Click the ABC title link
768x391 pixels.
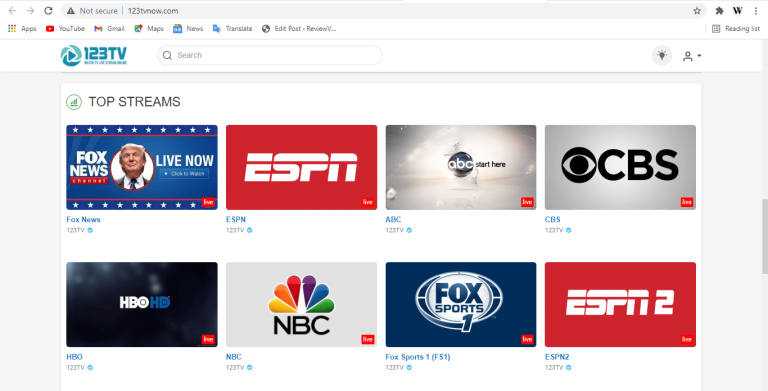tap(393, 220)
